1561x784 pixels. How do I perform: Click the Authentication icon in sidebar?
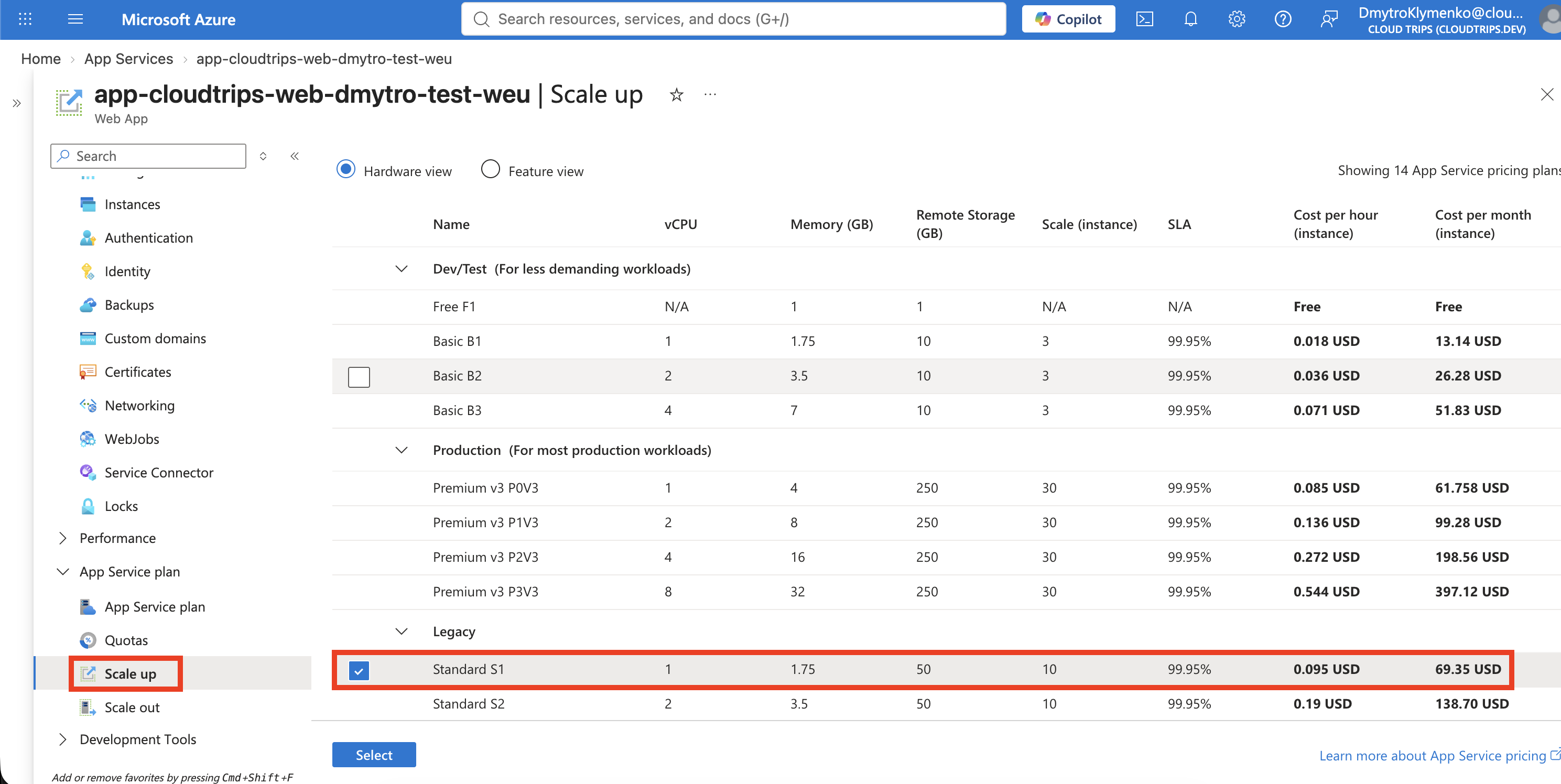(x=88, y=237)
